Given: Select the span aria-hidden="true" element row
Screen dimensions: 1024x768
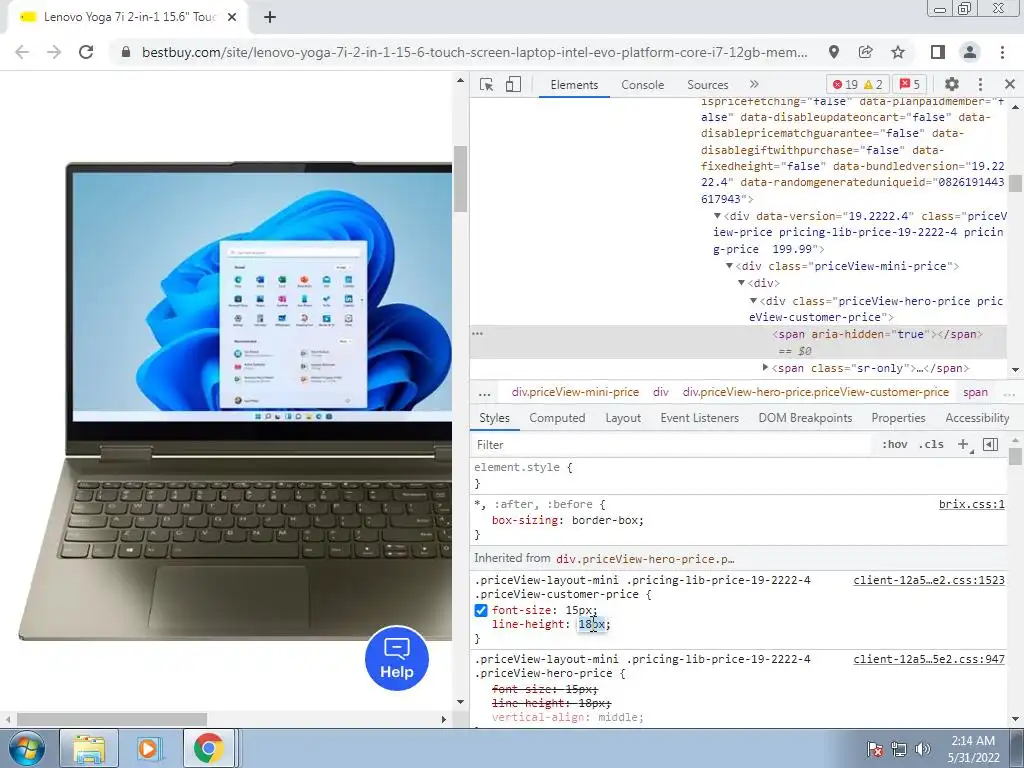Looking at the screenshot, I should coord(738,342).
